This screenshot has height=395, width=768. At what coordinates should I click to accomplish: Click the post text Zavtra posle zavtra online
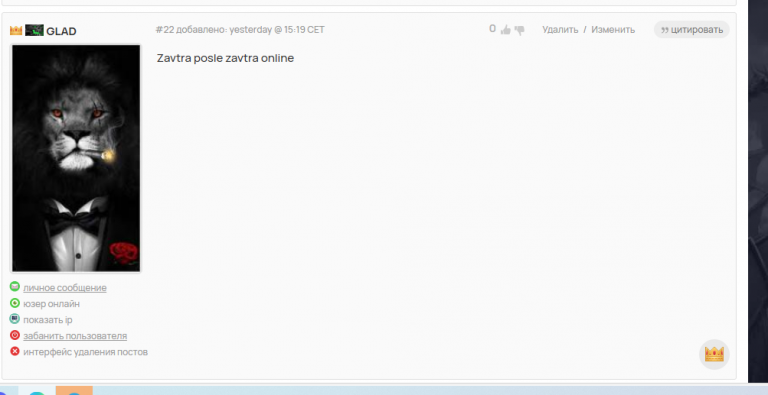click(x=225, y=58)
